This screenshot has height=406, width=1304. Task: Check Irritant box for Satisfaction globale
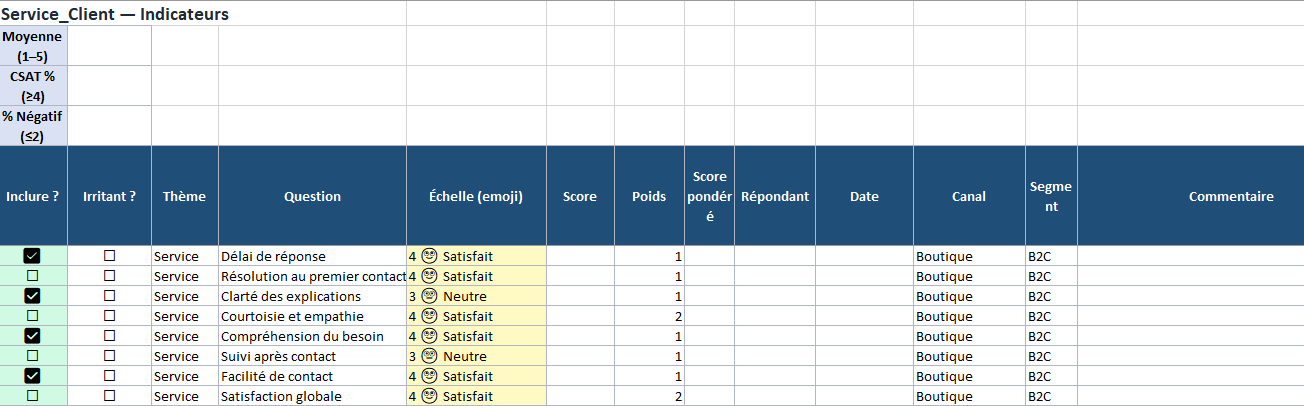coord(110,396)
